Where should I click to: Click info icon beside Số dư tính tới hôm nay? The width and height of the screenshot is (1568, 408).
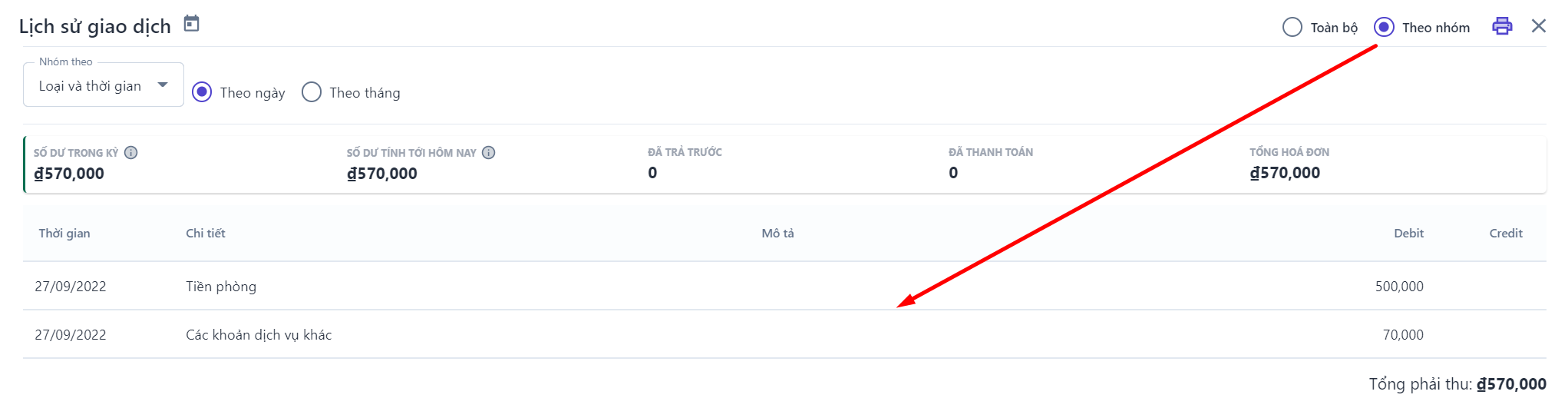point(488,152)
